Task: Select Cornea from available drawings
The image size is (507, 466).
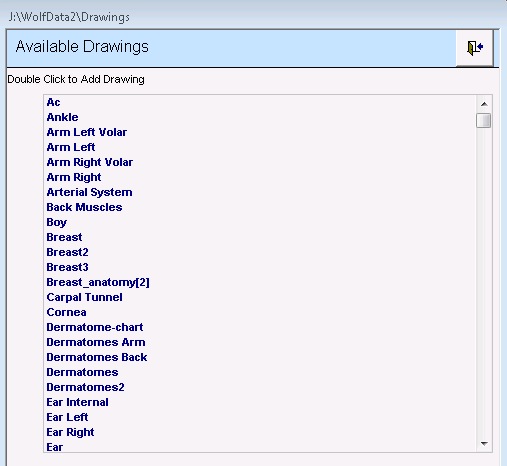Action: [x=66, y=312]
